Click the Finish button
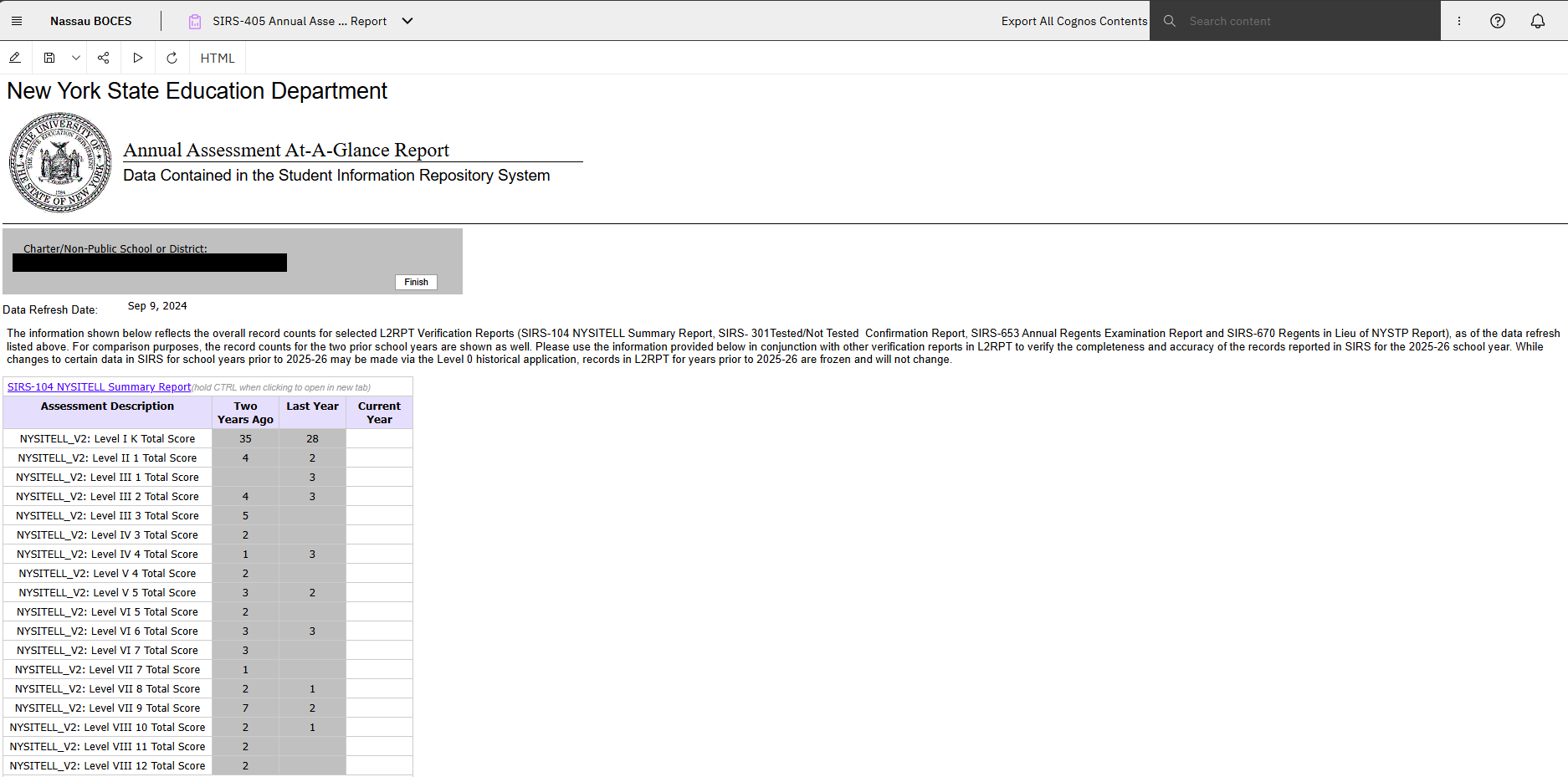Image resolution: width=1568 pixels, height=777 pixels. click(x=416, y=282)
